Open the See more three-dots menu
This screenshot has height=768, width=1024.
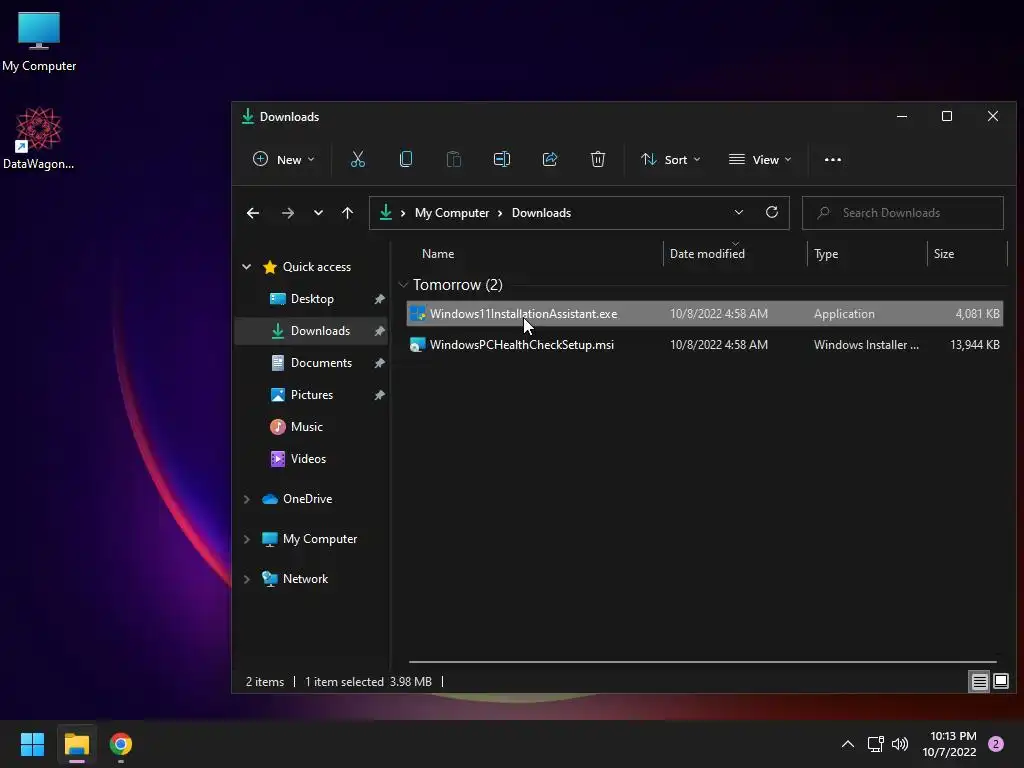click(x=833, y=159)
